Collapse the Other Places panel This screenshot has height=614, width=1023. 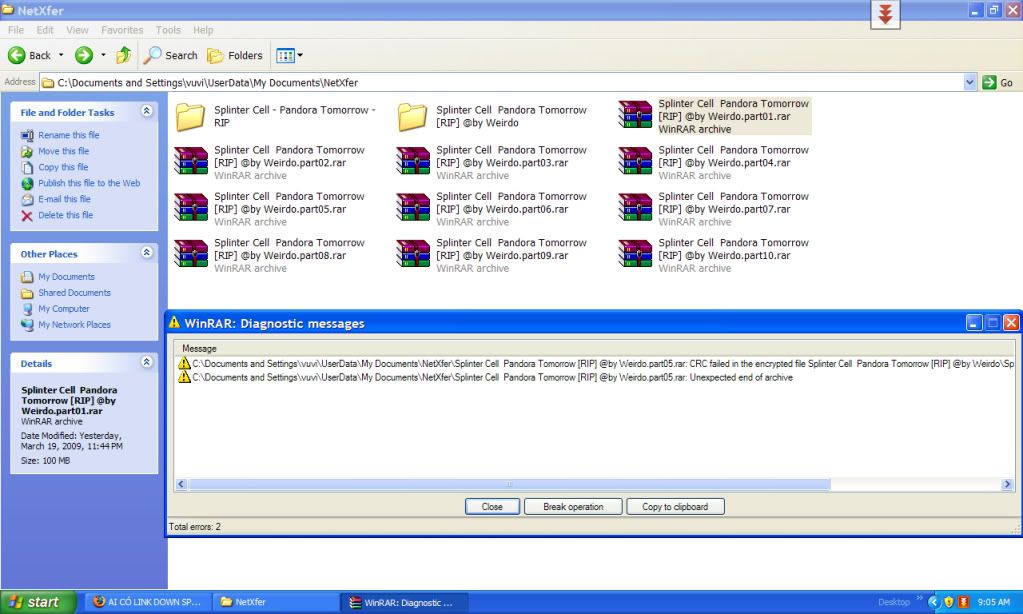[x=147, y=253]
